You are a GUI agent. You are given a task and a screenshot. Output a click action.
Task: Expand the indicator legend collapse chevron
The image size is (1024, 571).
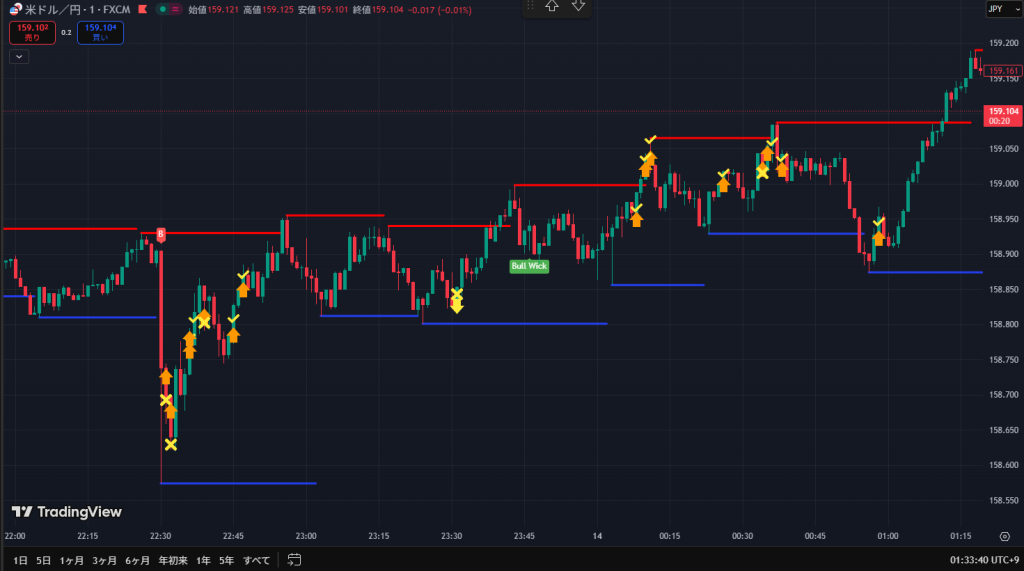coord(19,57)
